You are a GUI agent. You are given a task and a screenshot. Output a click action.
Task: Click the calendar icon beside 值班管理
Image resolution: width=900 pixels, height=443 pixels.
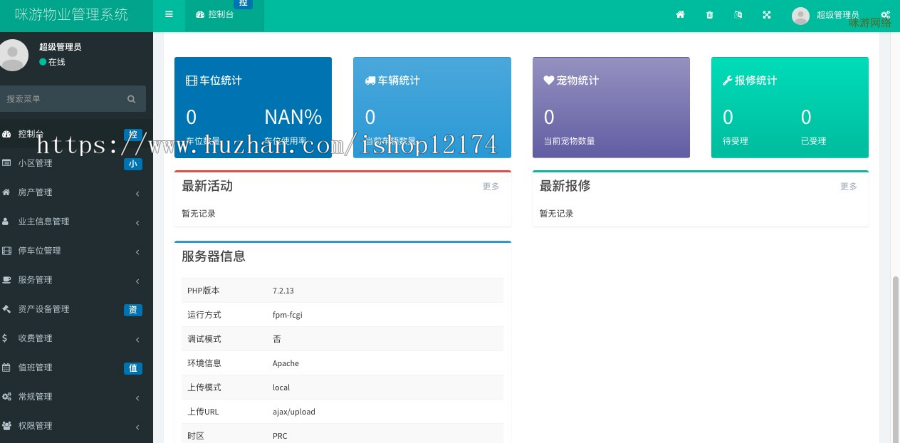click(6, 368)
